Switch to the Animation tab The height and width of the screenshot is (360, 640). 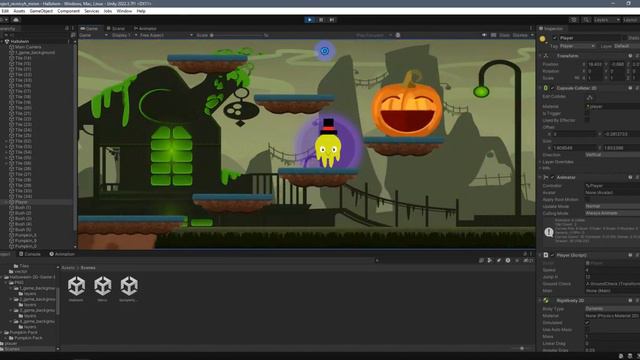tap(62, 254)
